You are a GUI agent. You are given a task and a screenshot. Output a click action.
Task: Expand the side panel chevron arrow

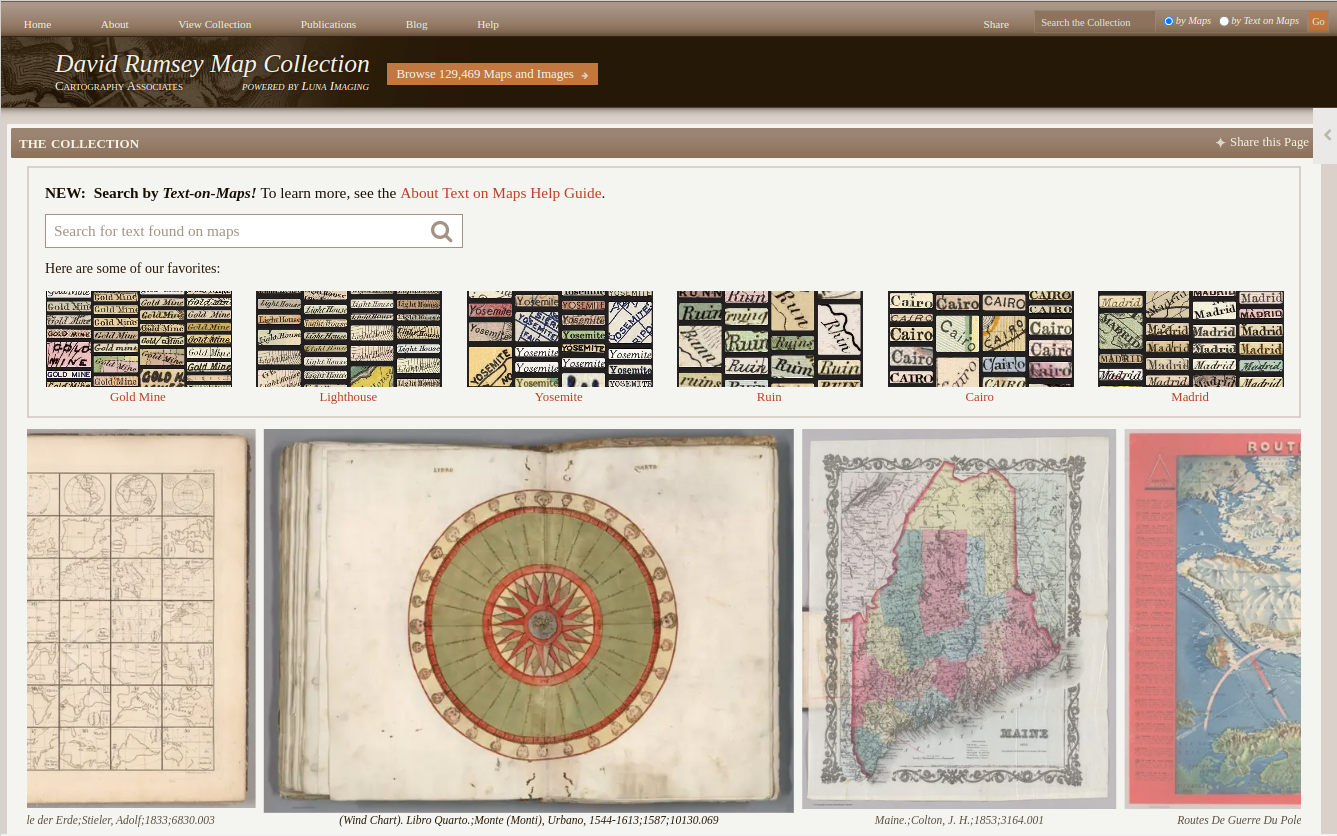1327,136
